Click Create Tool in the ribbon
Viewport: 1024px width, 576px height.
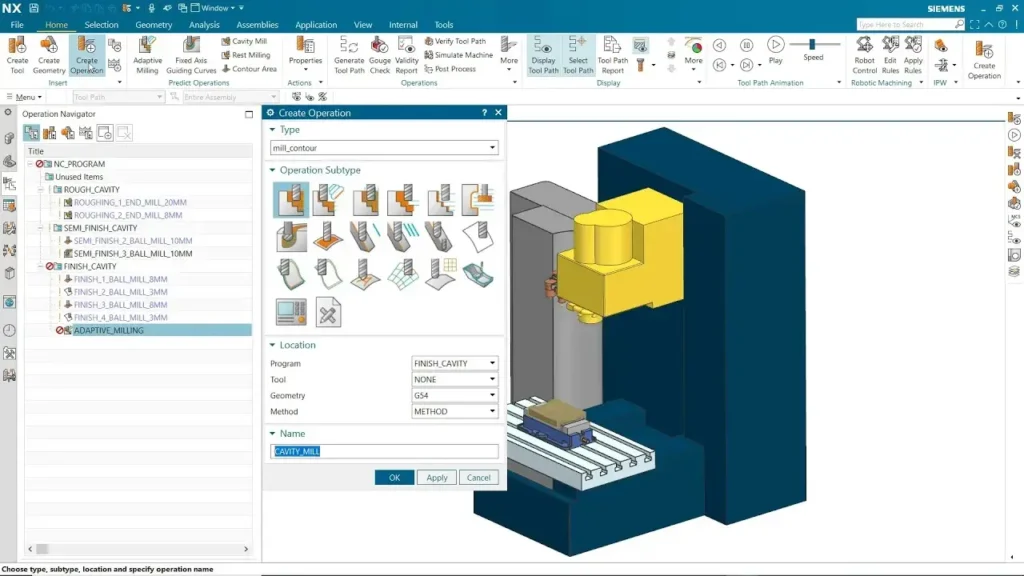(18, 56)
